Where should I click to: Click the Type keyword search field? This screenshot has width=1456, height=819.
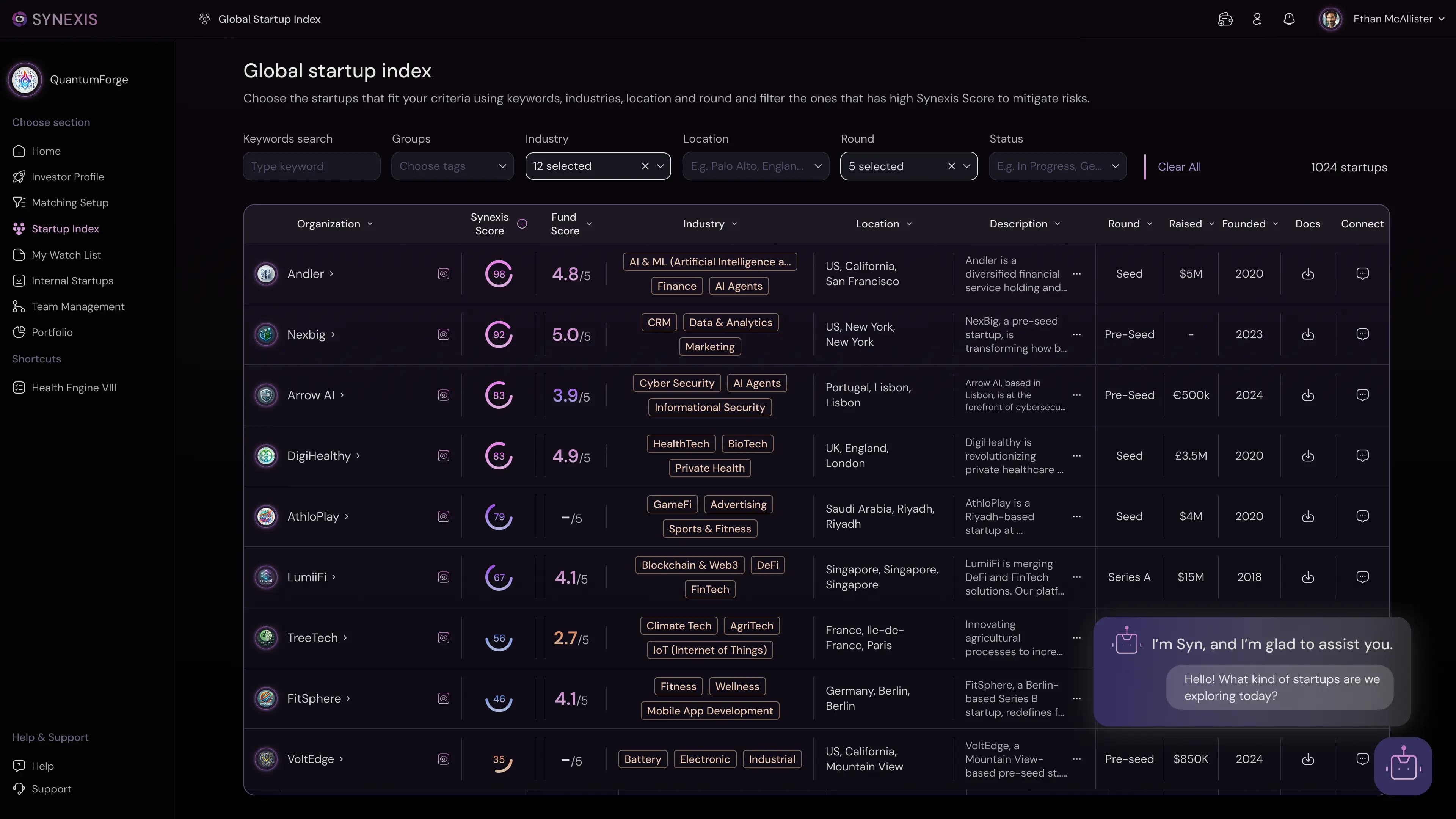311,166
